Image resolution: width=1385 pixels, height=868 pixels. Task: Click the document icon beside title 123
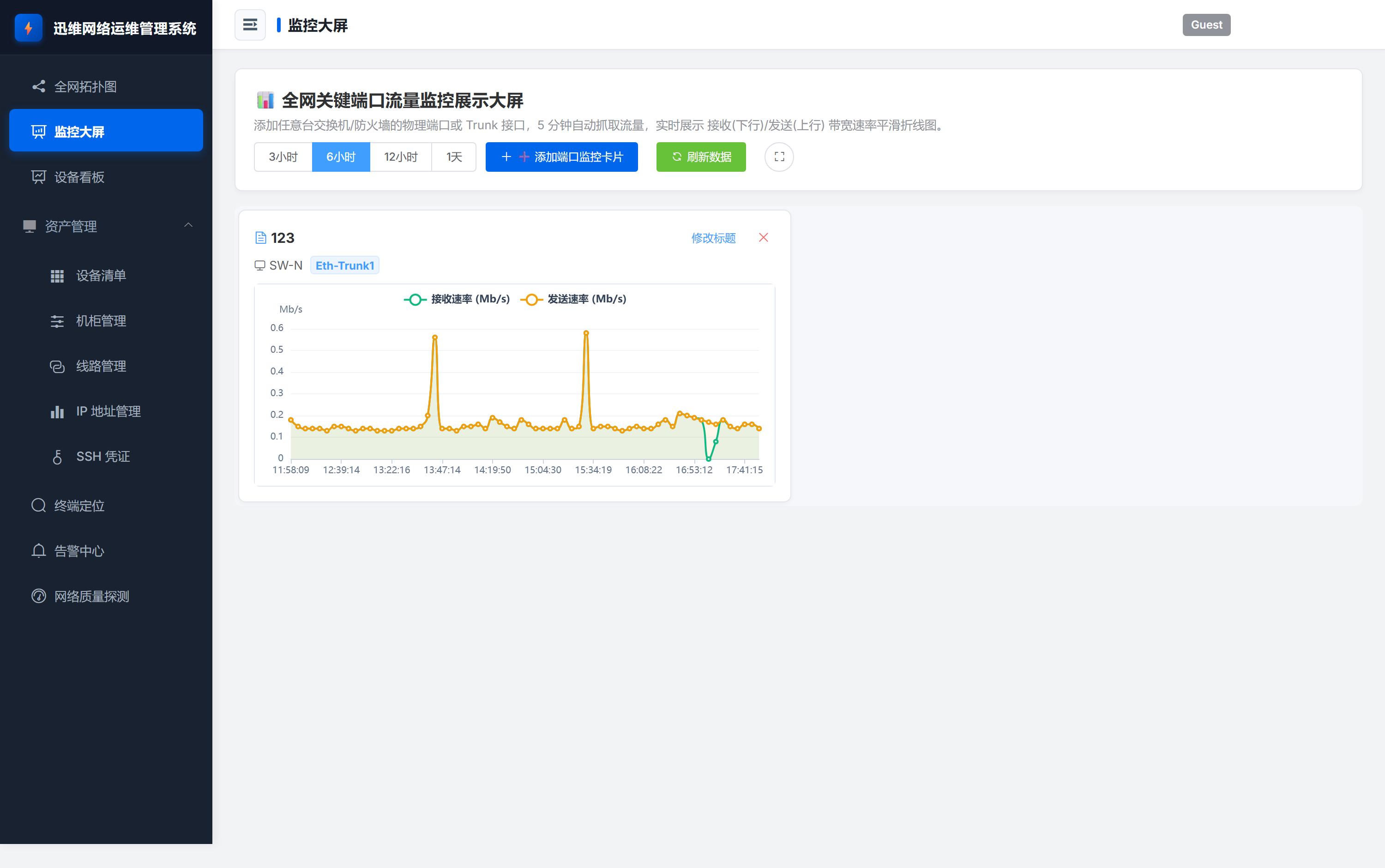(260, 238)
